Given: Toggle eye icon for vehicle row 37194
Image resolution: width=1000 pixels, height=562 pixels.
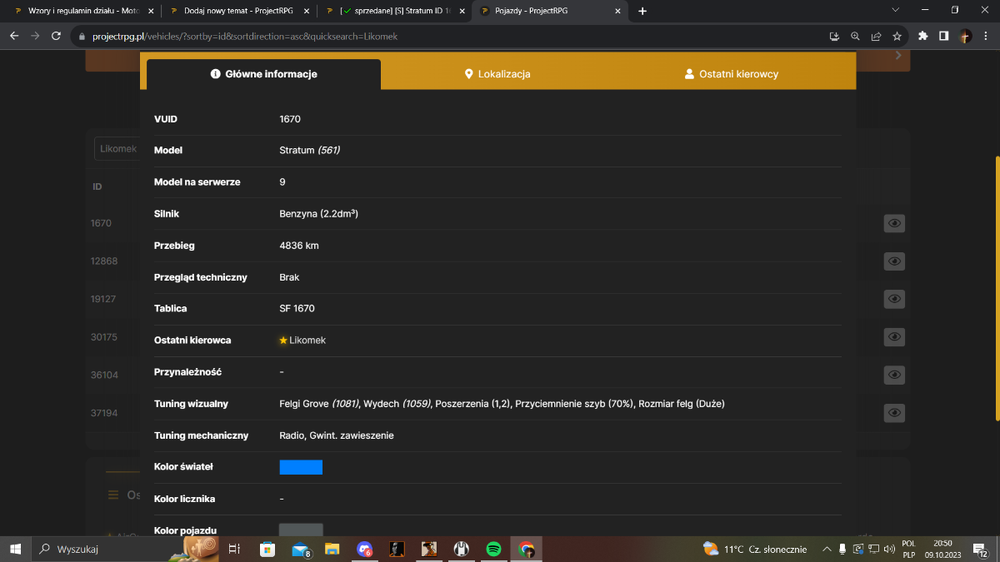Looking at the screenshot, I should coord(894,413).
